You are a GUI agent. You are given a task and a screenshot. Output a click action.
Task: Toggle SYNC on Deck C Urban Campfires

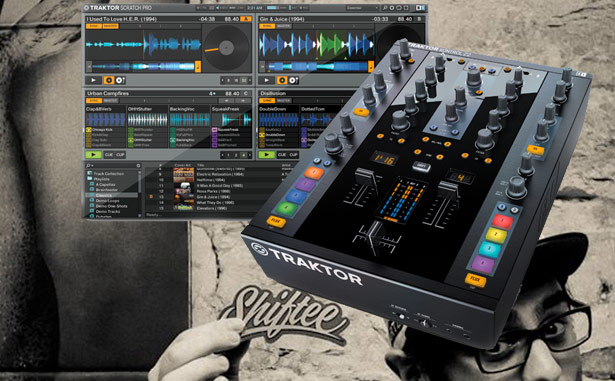point(93,101)
